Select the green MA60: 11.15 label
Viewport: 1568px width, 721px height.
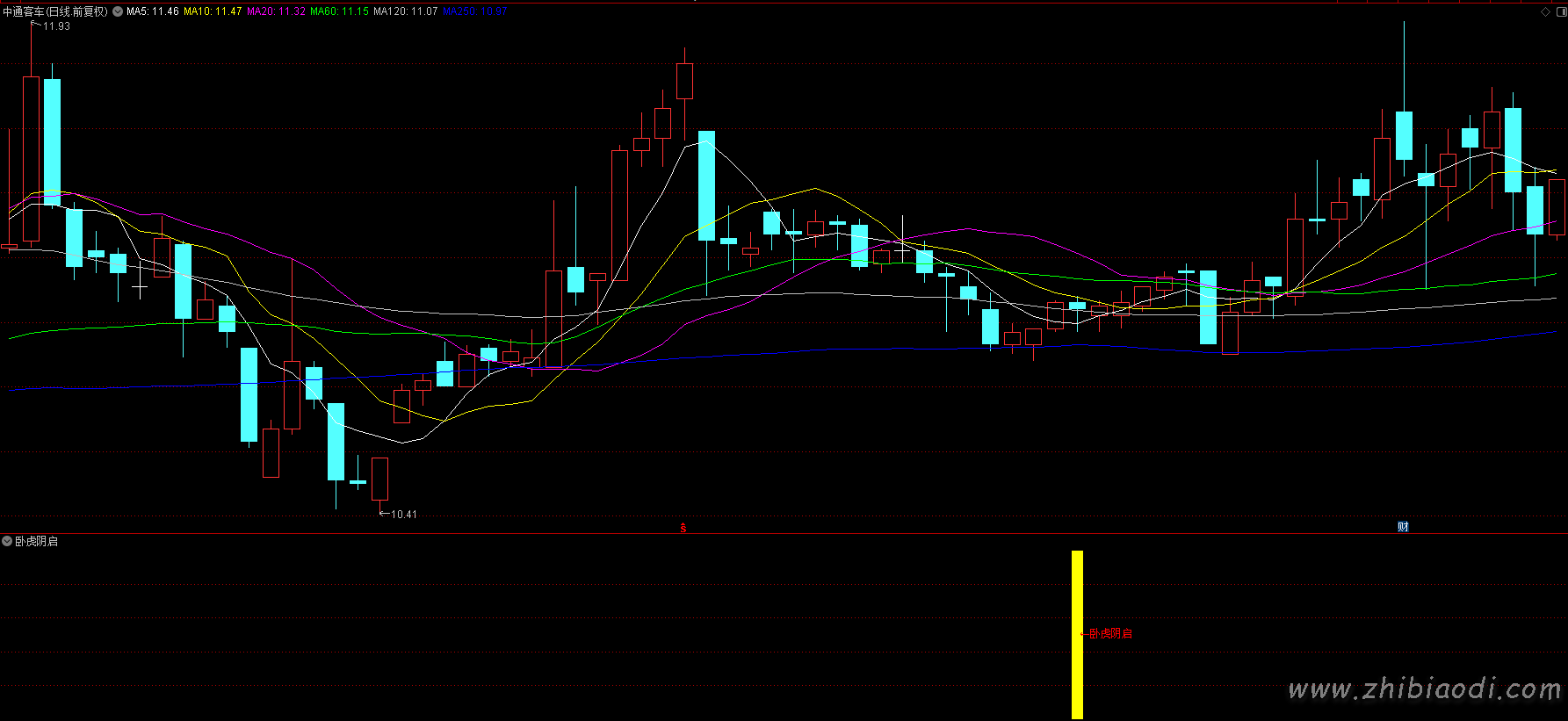point(340,11)
